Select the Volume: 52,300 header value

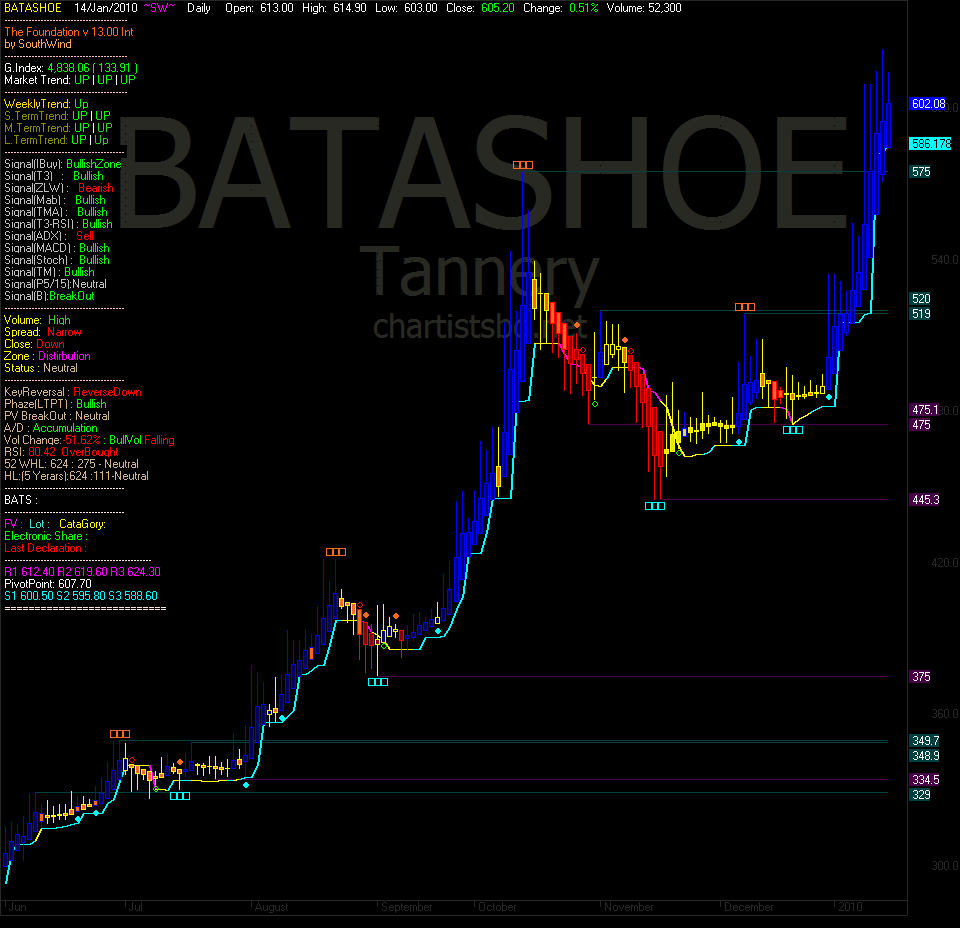[x=644, y=8]
